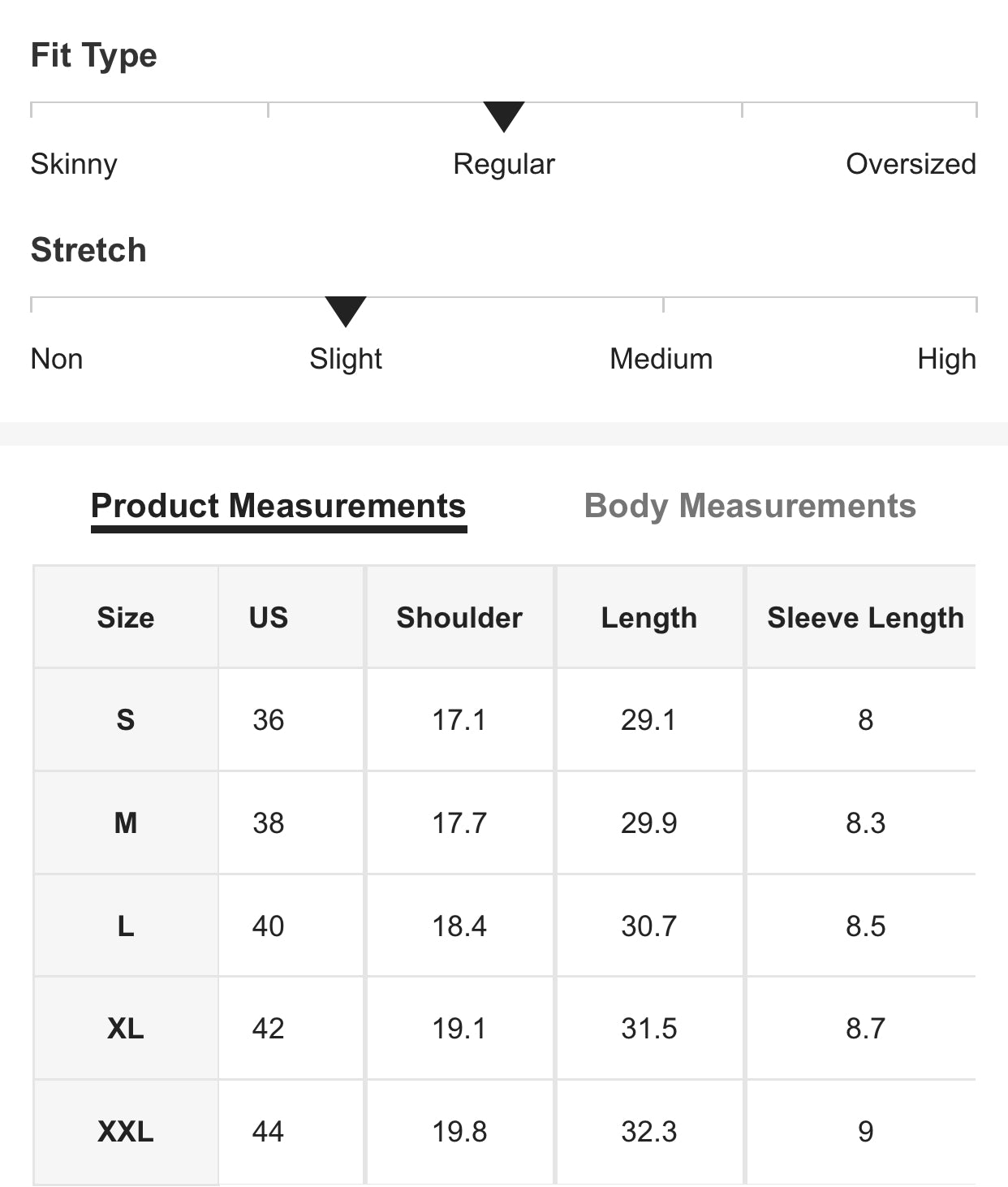Select the Product Measurements tab

tap(278, 506)
